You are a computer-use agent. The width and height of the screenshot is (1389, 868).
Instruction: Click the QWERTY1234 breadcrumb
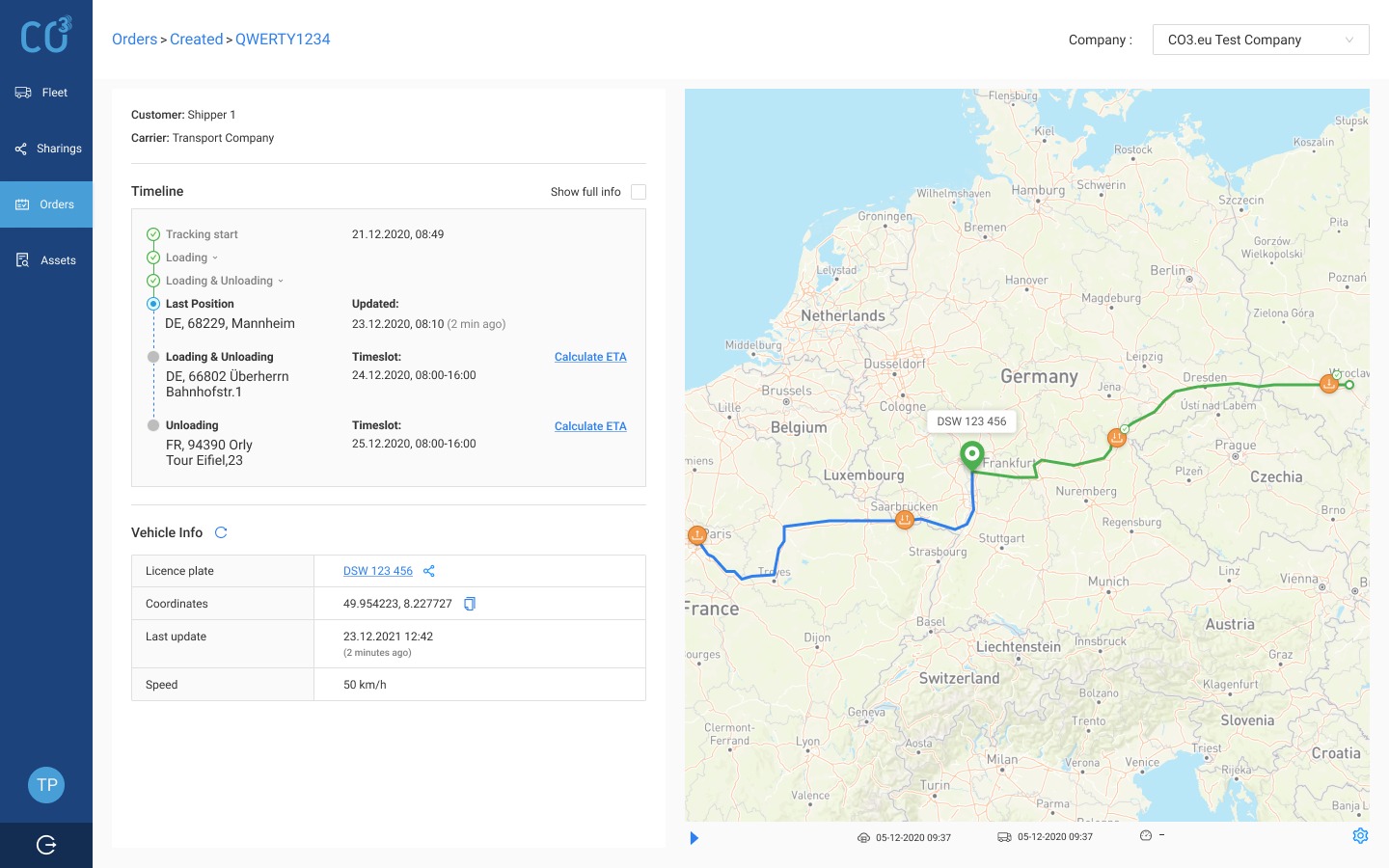[283, 40]
